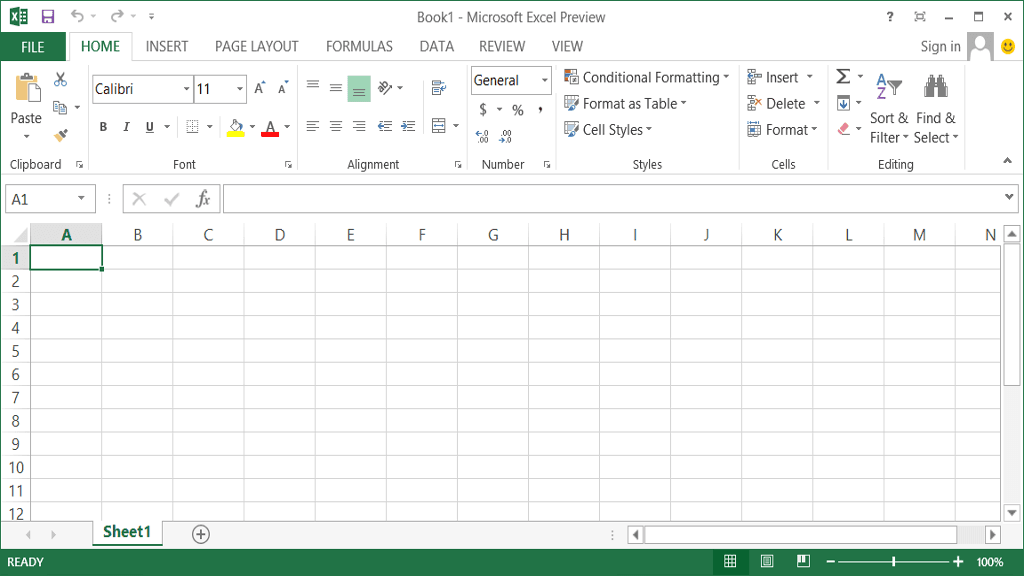
Task: Open the Insert Function (fx) button
Action: point(204,198)
